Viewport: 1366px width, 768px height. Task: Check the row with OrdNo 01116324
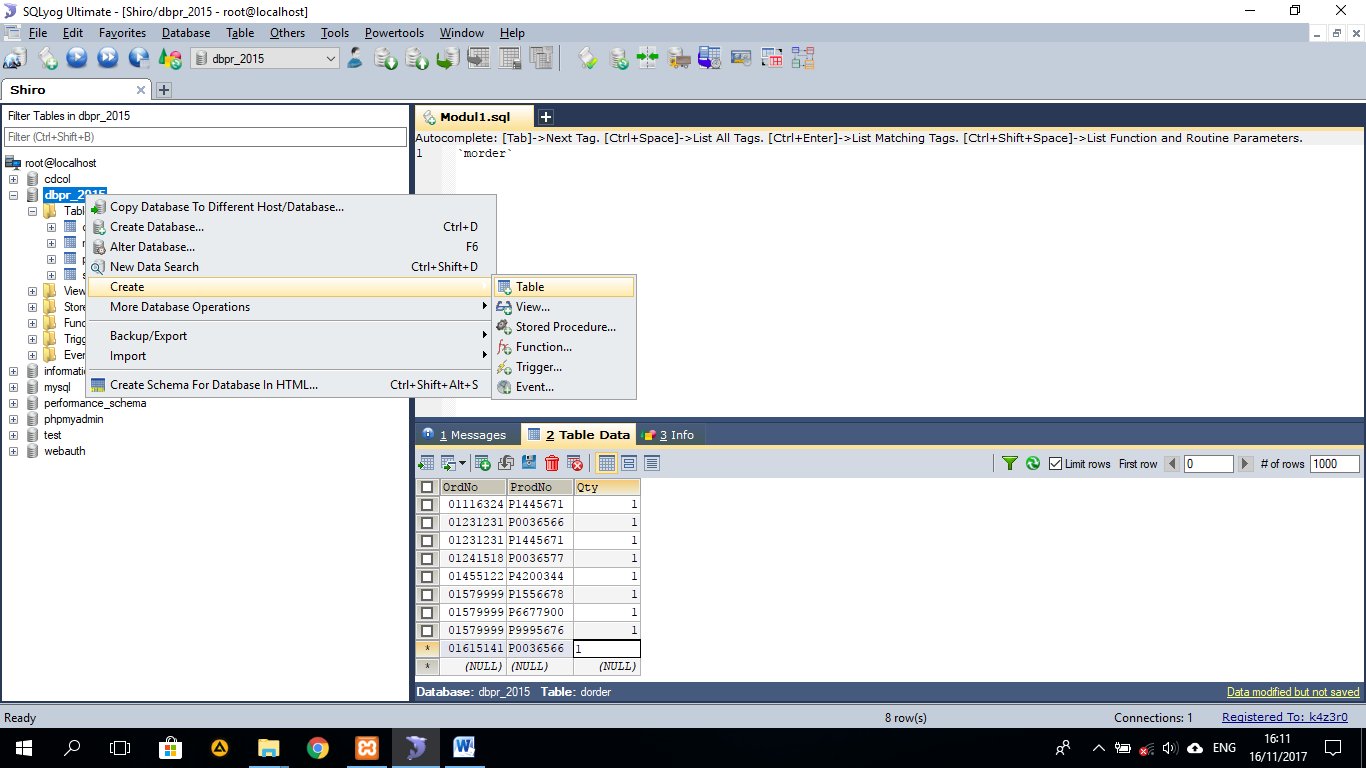(427, 505)
